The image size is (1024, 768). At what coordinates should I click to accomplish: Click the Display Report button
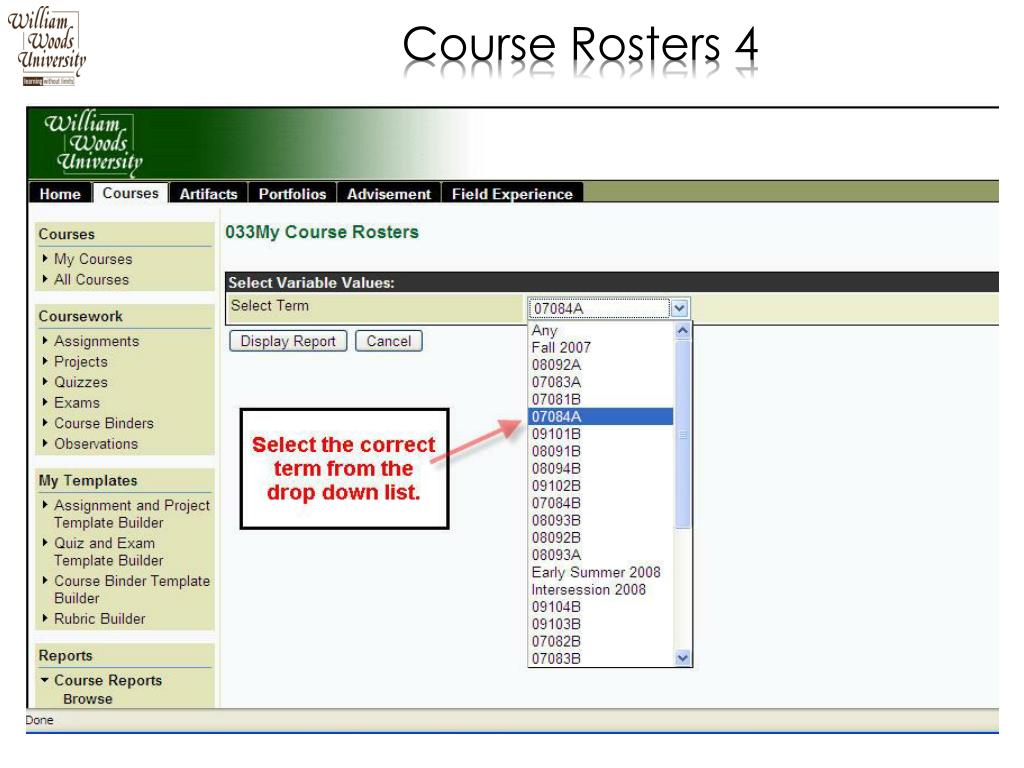[x=288, y=341]
